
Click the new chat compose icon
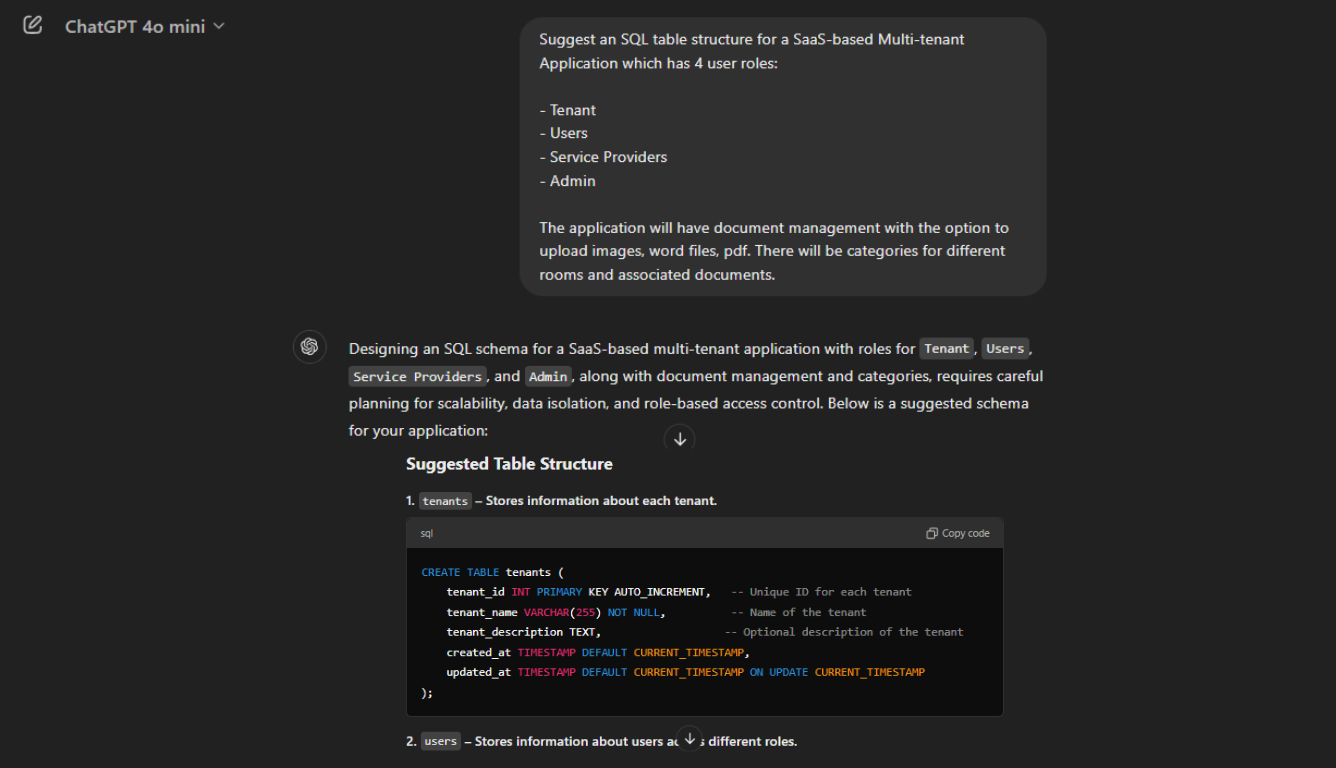click(33, 25)
